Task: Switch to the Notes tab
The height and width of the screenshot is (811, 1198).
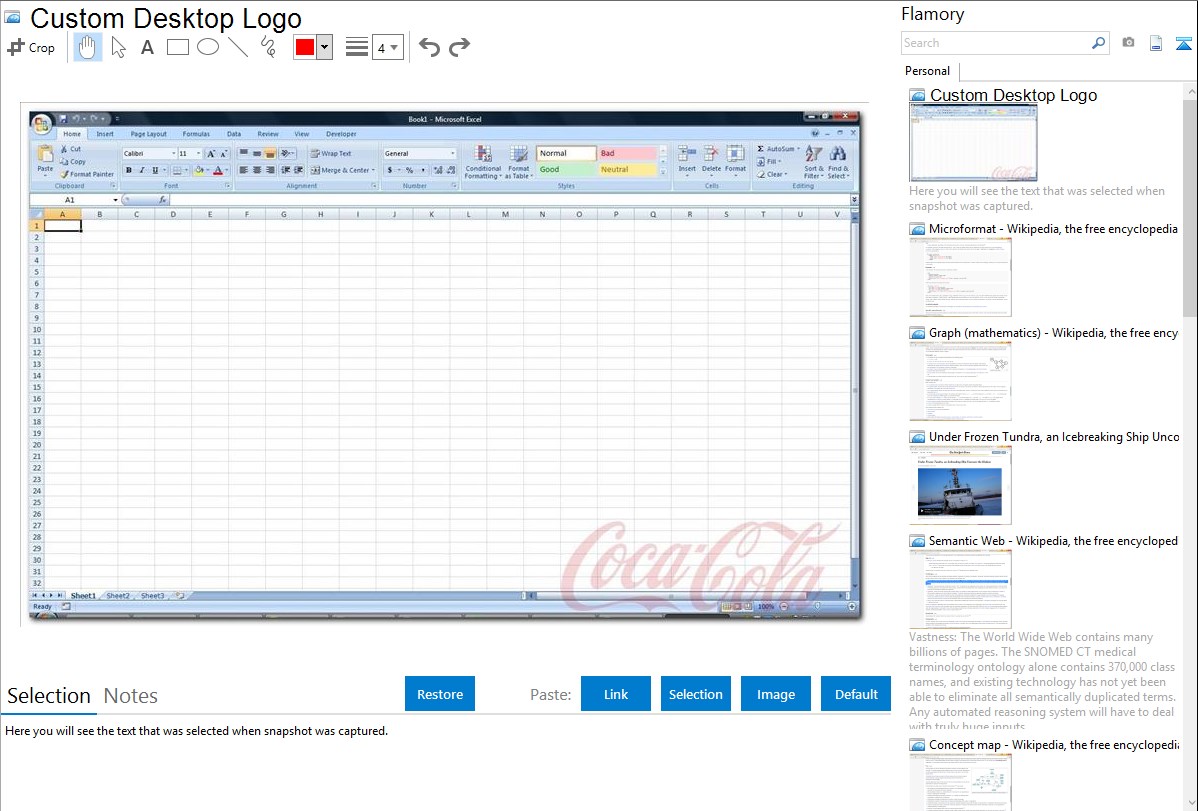Action: coord(131,696)
